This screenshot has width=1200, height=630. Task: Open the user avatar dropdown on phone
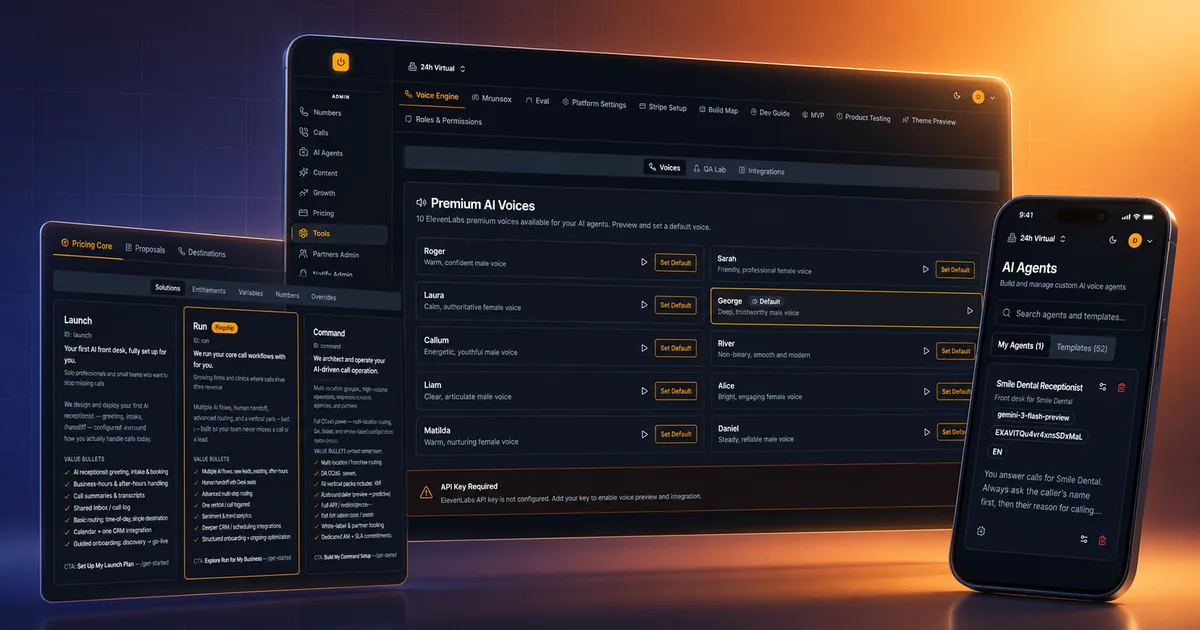(x=1141, y=240)
